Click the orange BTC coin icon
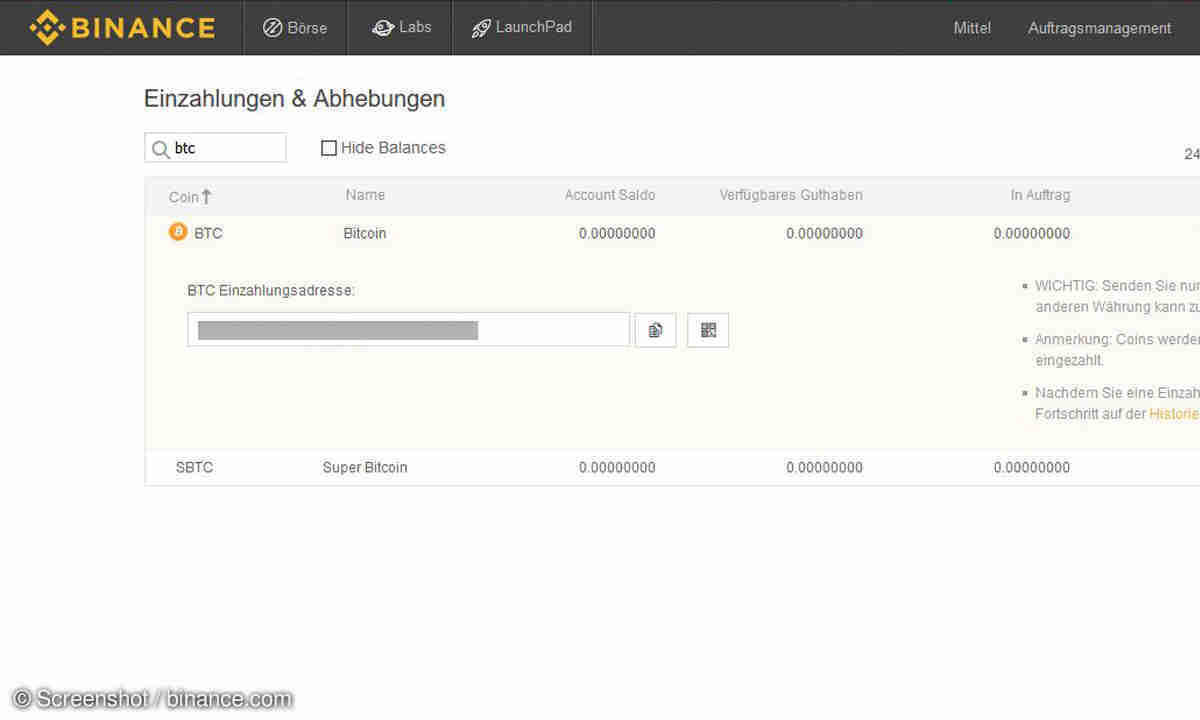 [x=177, y=231]
